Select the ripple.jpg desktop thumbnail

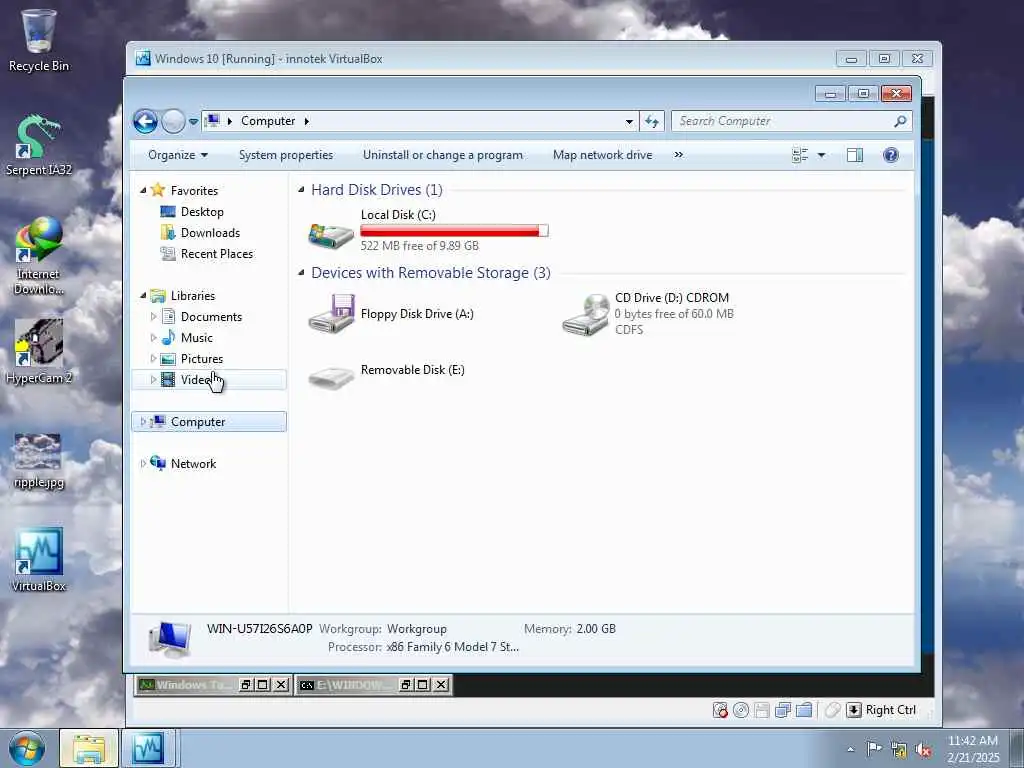tap(39, 460)
